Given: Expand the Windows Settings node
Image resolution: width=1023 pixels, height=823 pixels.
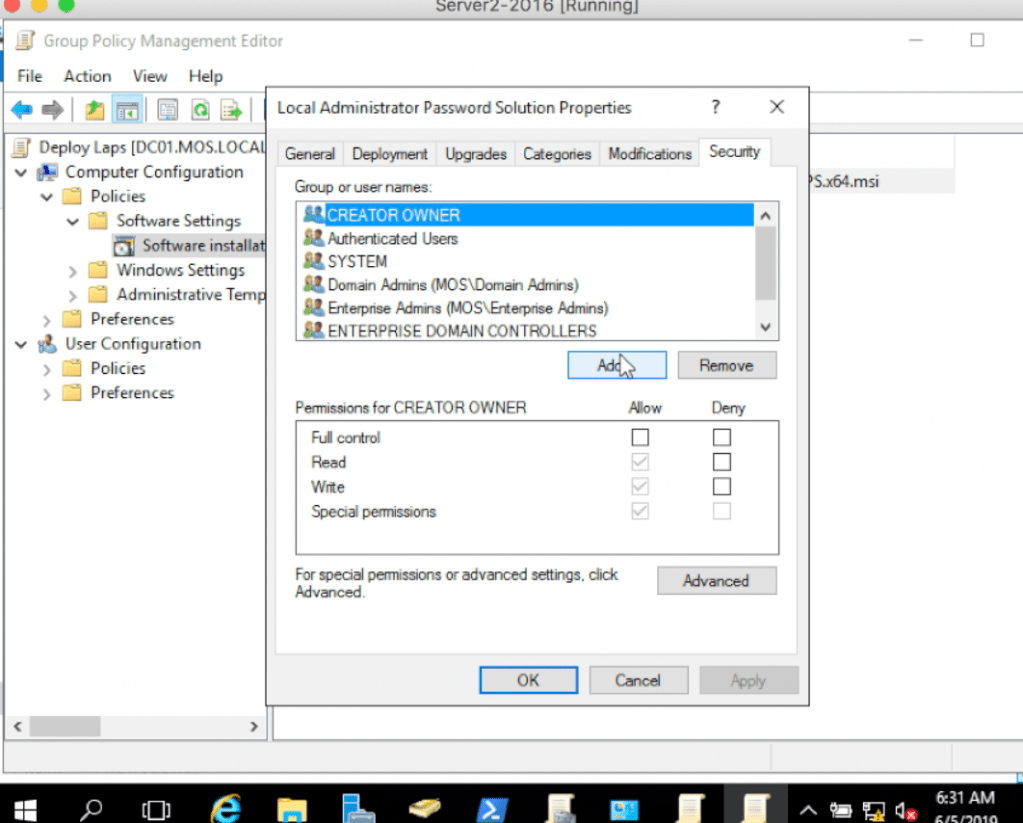Looking at the screenshot, I should [x=71, y=270].
